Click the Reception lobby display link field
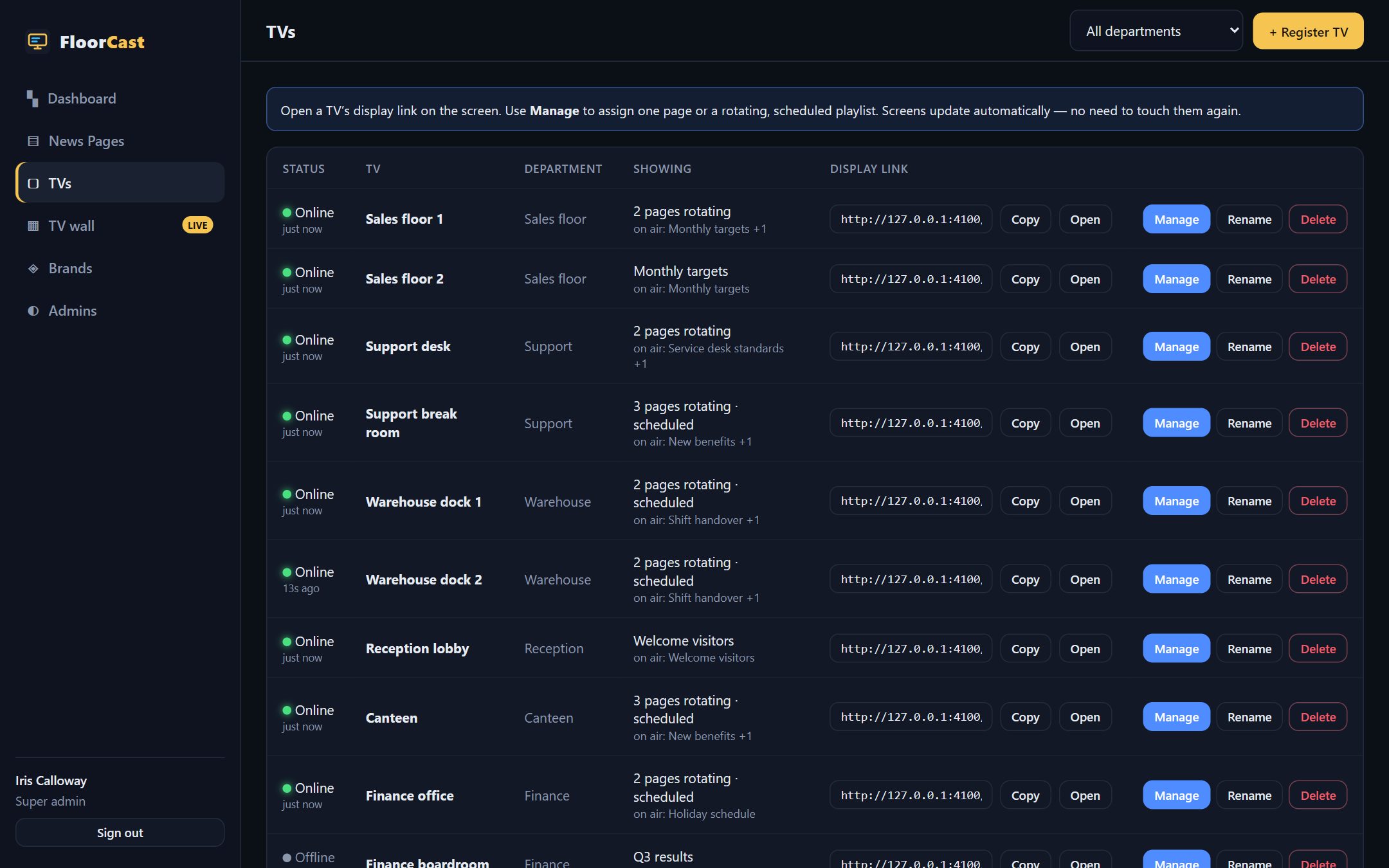1389x868 pixels. click(x=911, y=649)
